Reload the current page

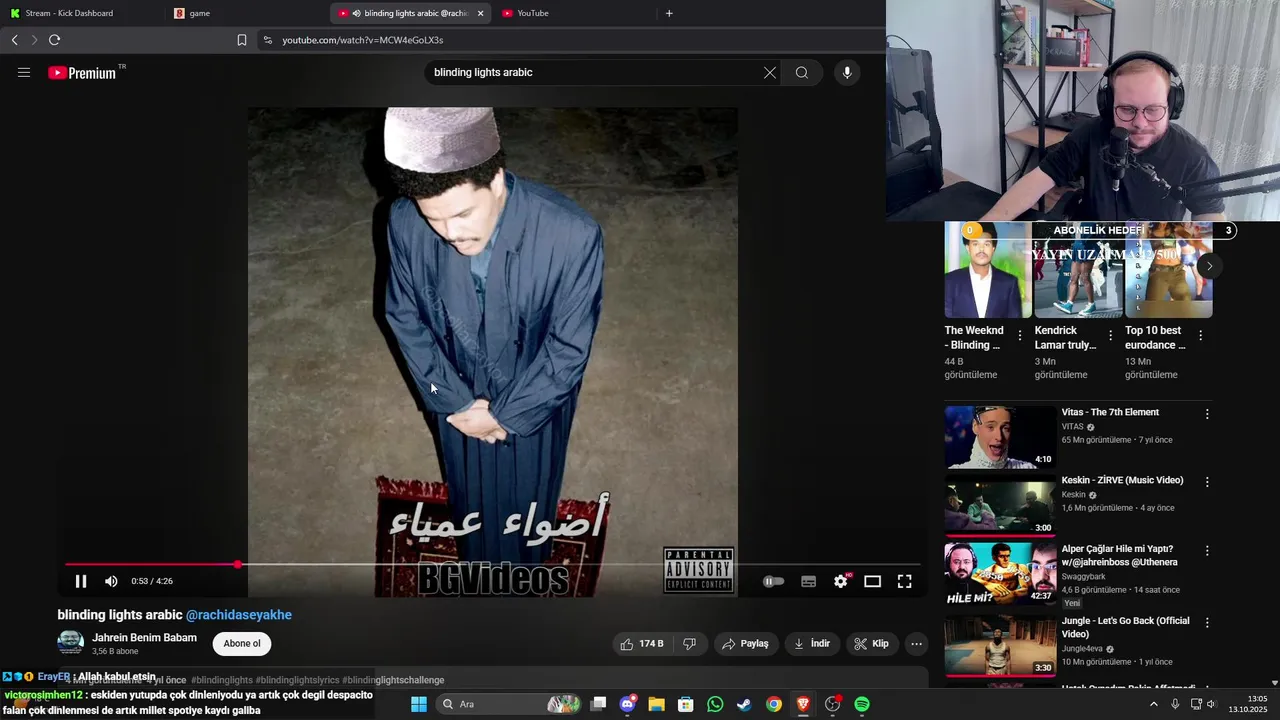point(54,40)
